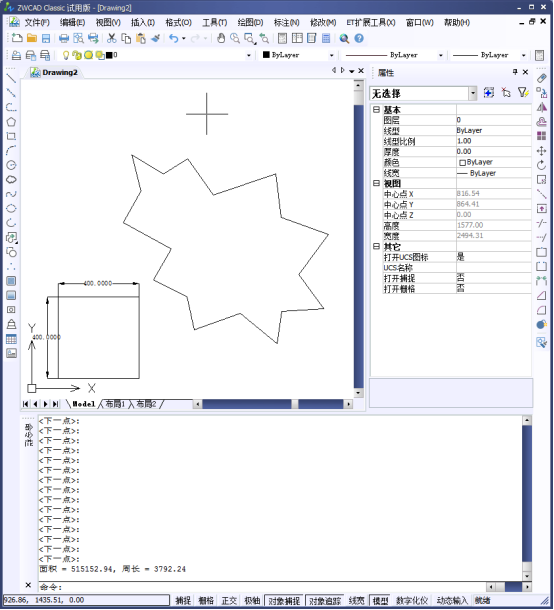Image resolution: width=554 pixels, height=610 pixels.
Task: Toggle 正交 ortho mode
Action: coord(229,600)
